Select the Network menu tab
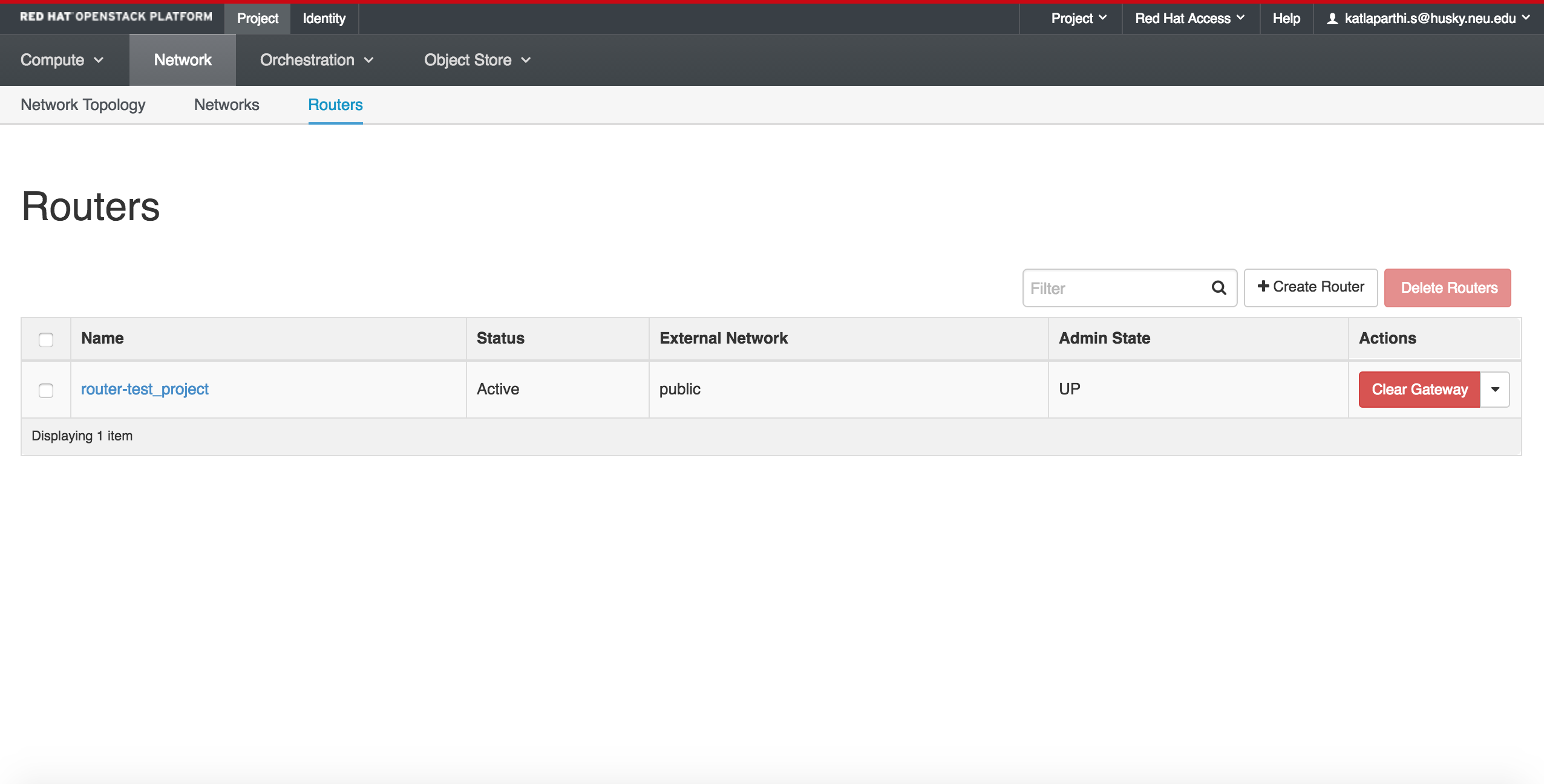The height and width of the screenshot is (784, 1544). (x=183, y=60)
